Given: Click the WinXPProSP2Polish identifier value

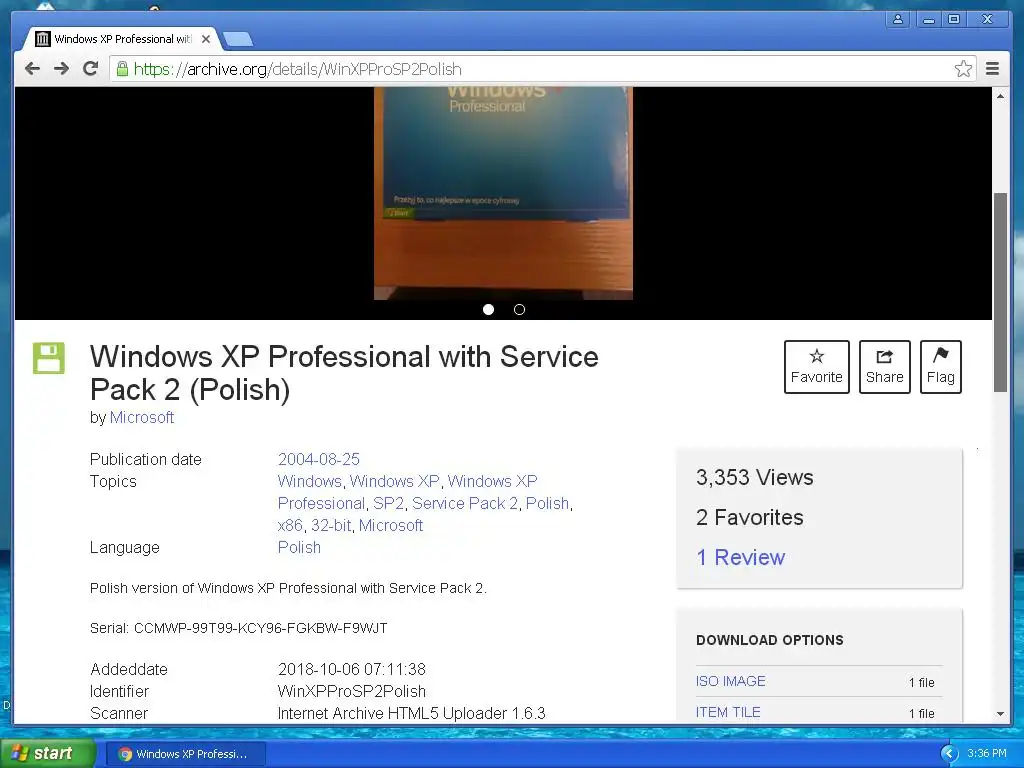Looking at the screenshot, I should coord(351,691).
